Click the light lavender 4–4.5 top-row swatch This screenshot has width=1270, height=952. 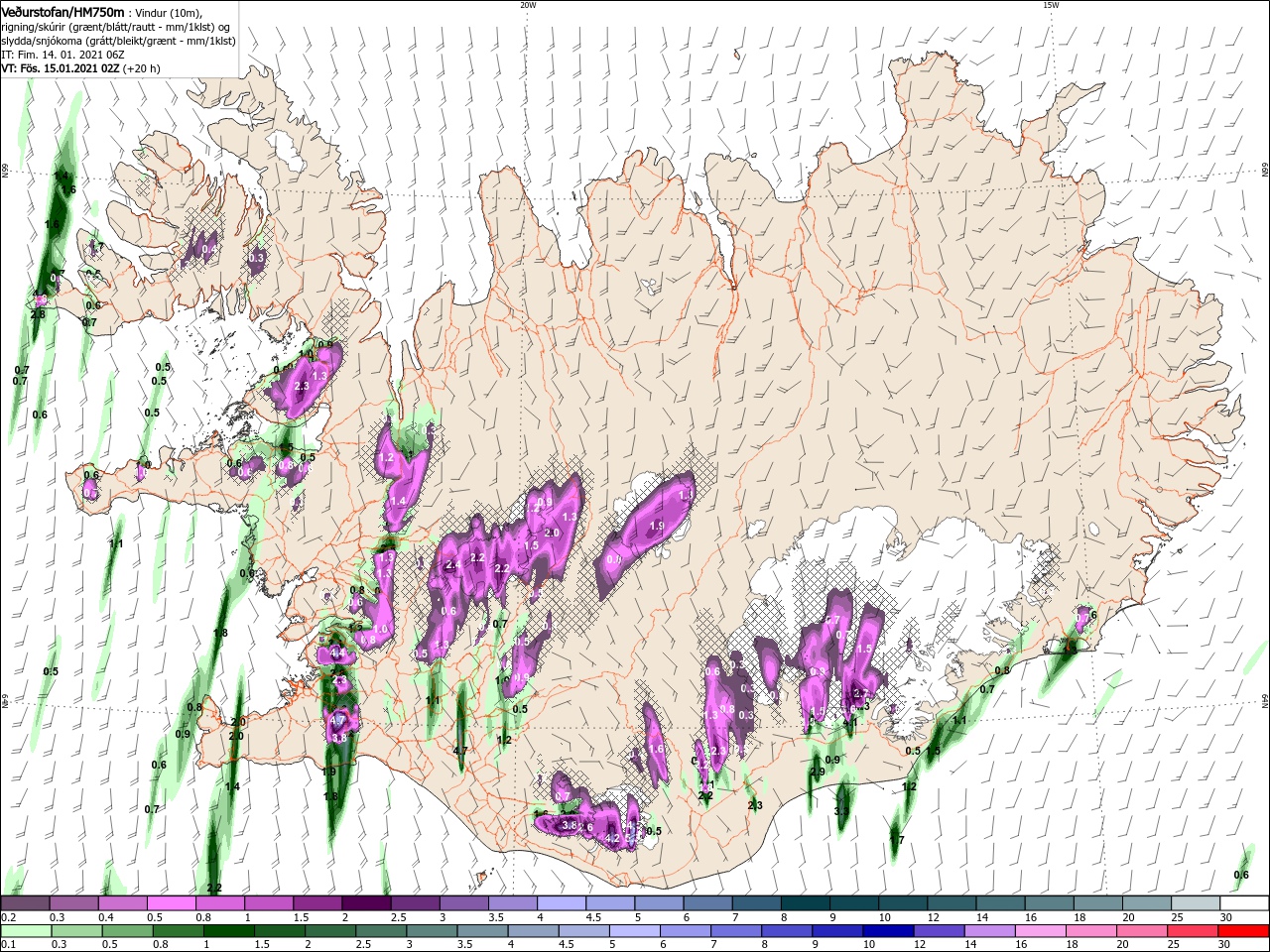click(x=561, y=903)
